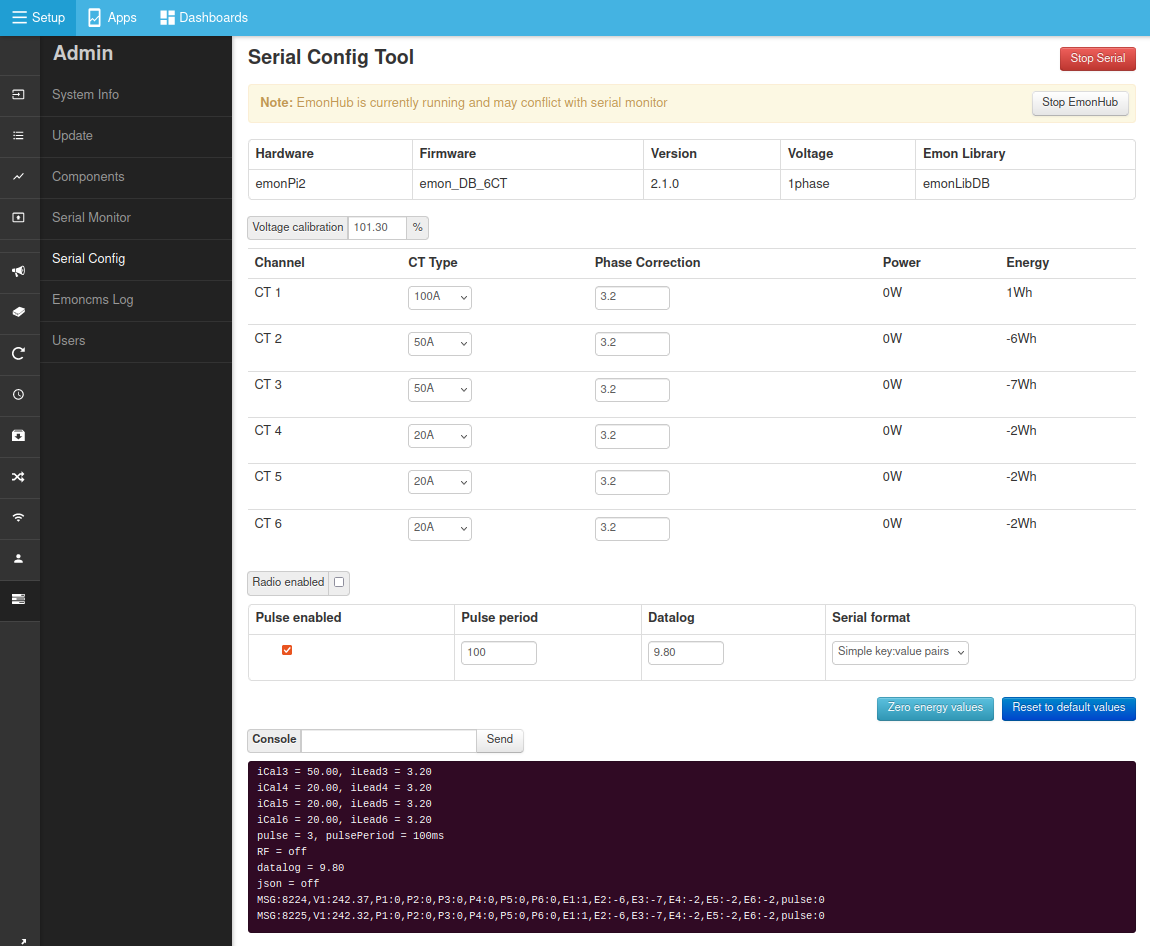Open the CT 4 type dropdown
The image size is (1150, 946).
coord(439,436)
